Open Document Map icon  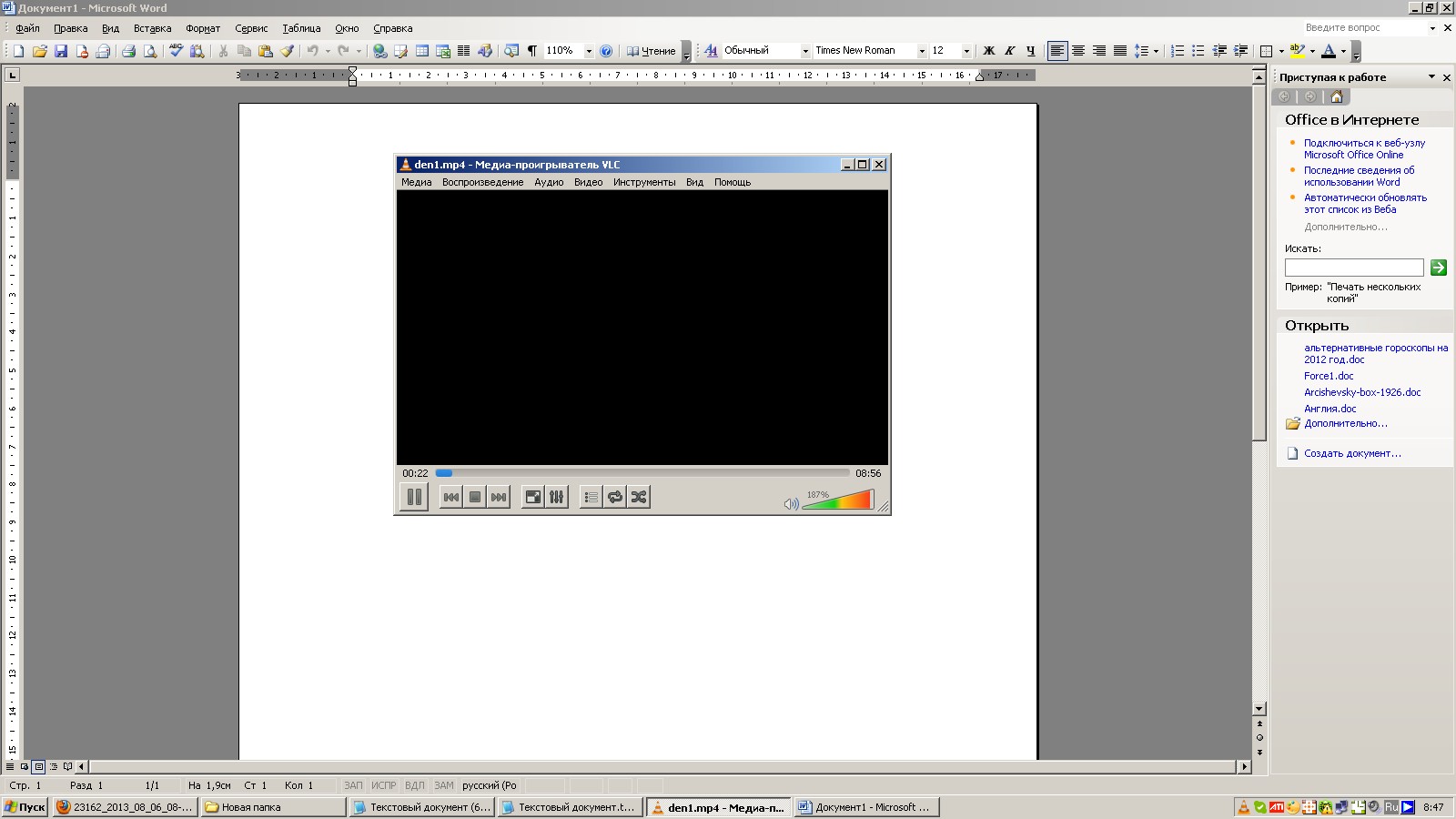pos(511,51)
